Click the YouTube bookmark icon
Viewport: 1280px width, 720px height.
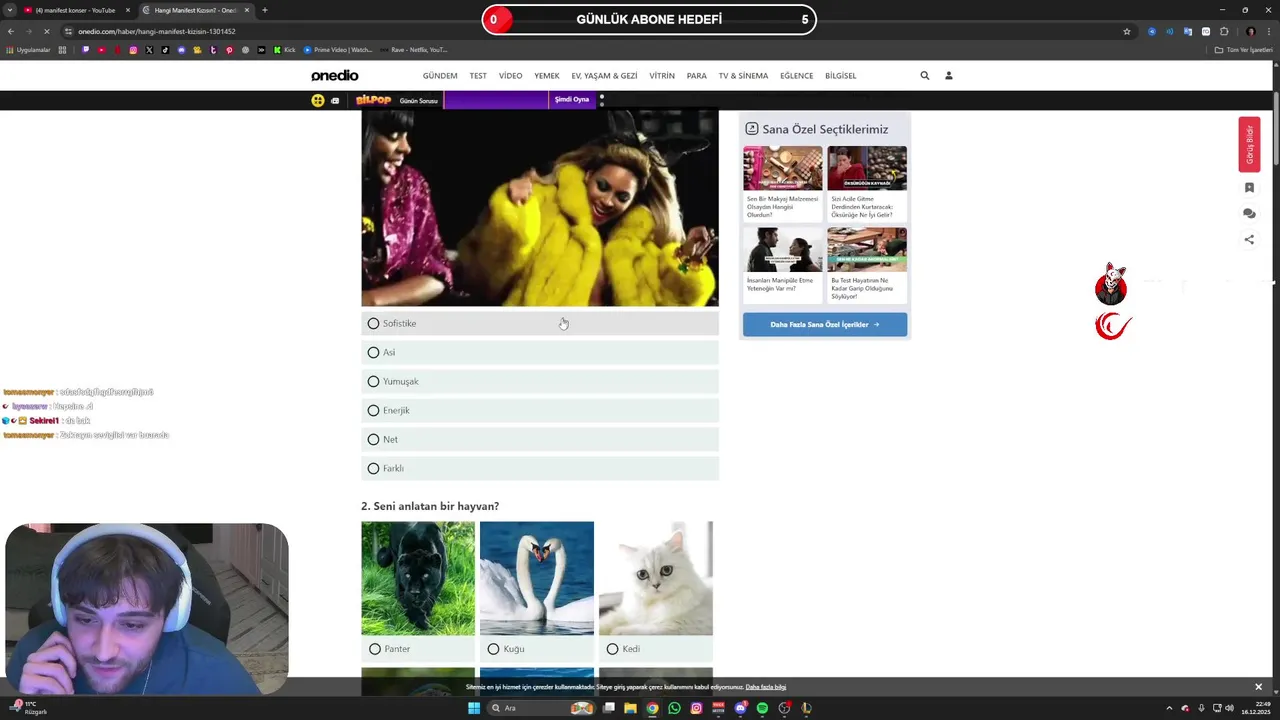click(x=101, y=49)
